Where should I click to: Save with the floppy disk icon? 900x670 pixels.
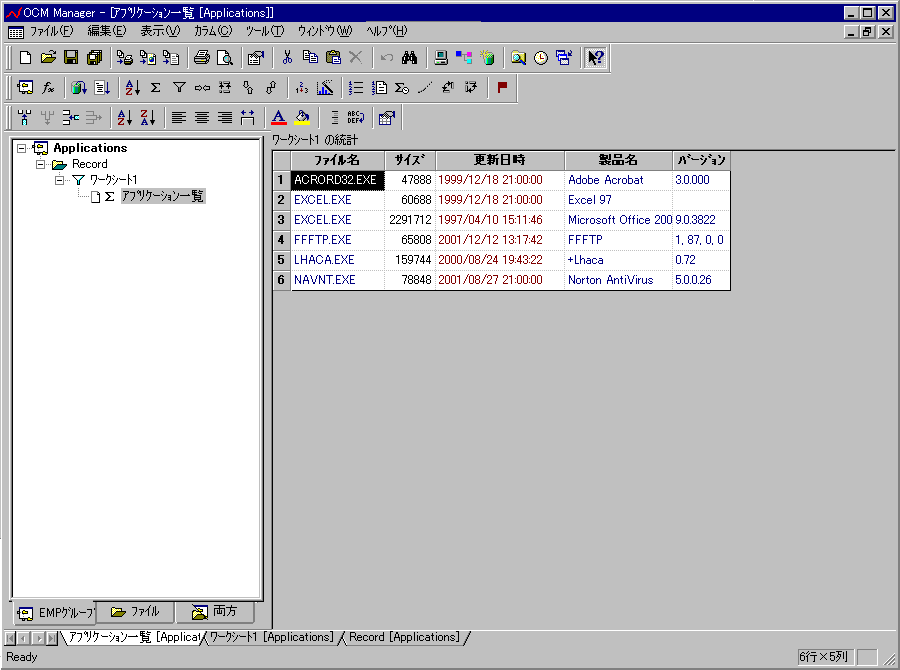click(x=71, y=57)
